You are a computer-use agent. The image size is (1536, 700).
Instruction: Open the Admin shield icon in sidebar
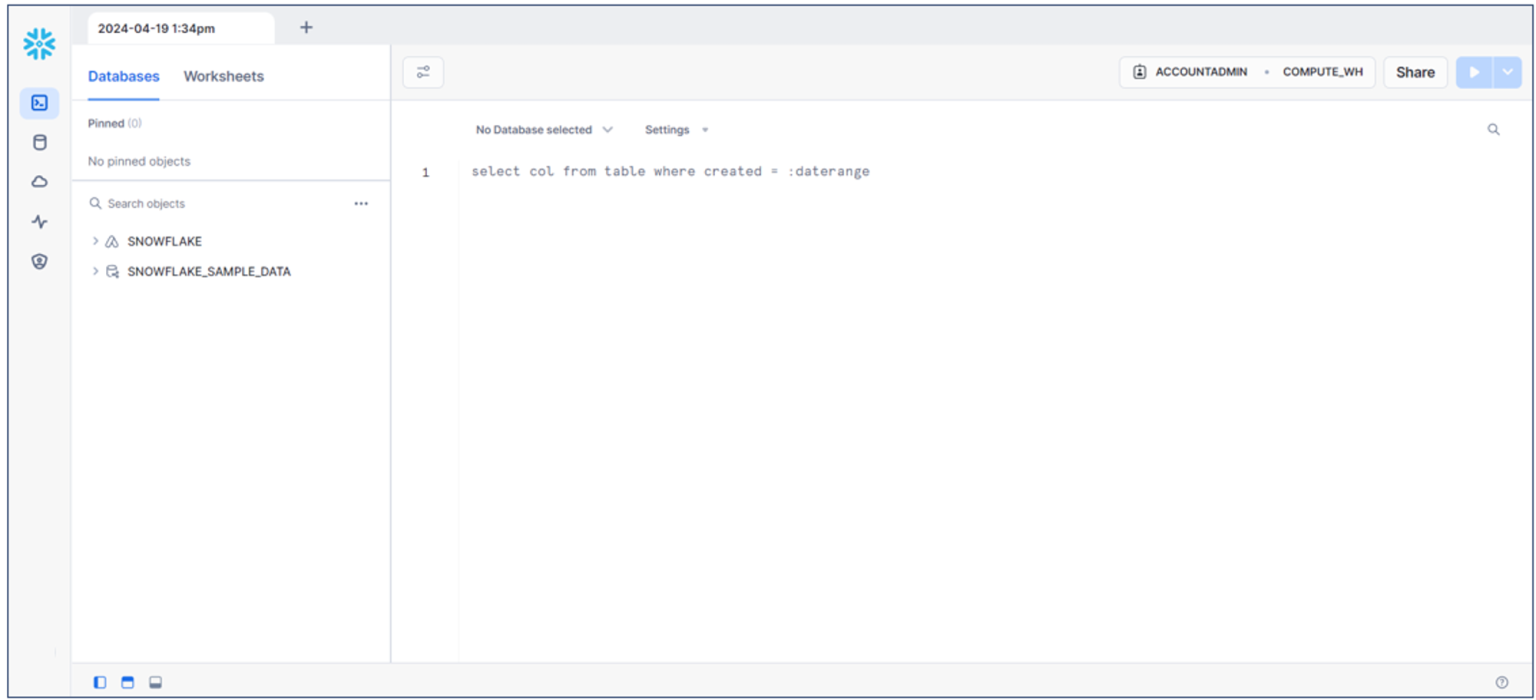point(39,262)
